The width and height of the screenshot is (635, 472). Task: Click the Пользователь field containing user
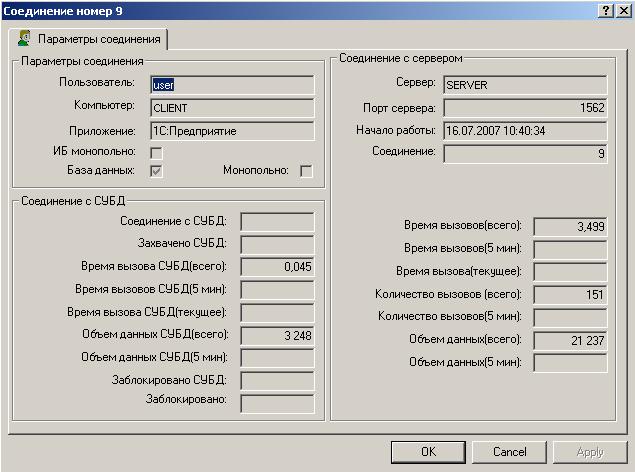click(232, 85)
